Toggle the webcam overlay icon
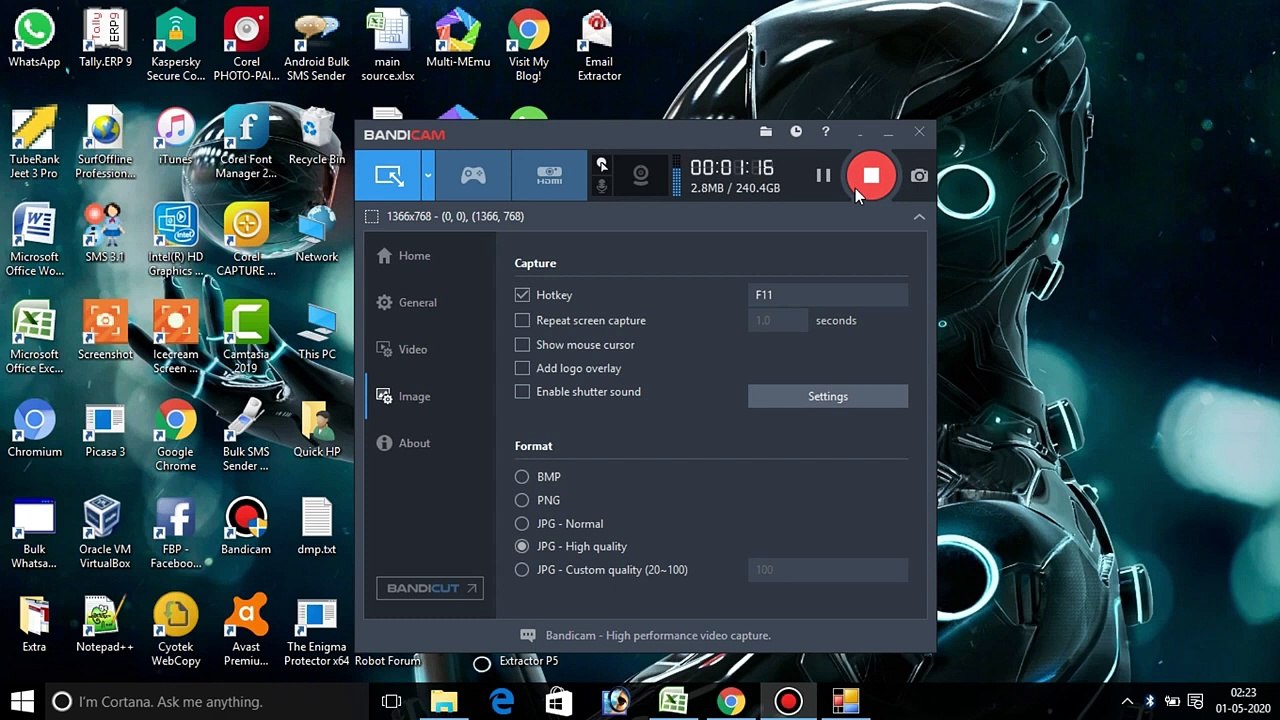This screenshot has width=1280, height=720. pos(641,176)
